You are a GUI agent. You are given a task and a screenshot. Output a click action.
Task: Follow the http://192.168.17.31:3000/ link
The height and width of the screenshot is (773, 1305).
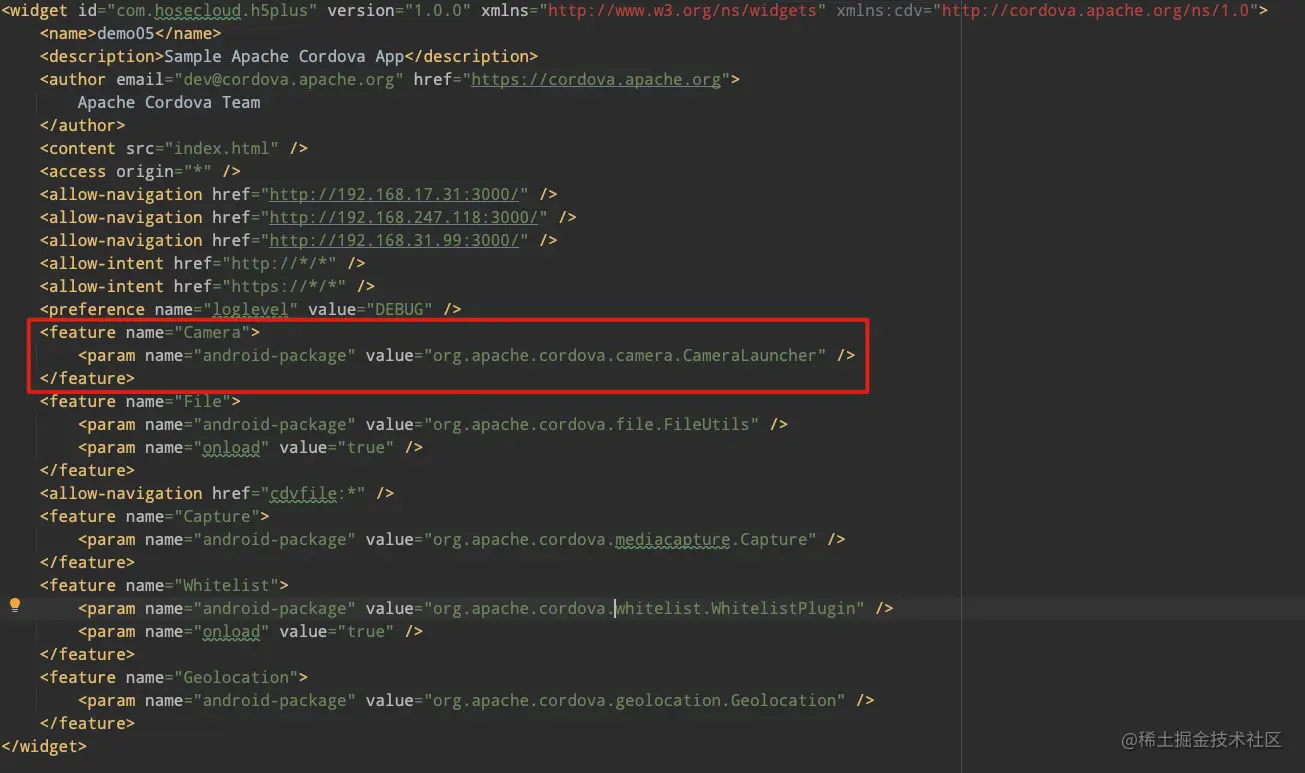point(394,194)
